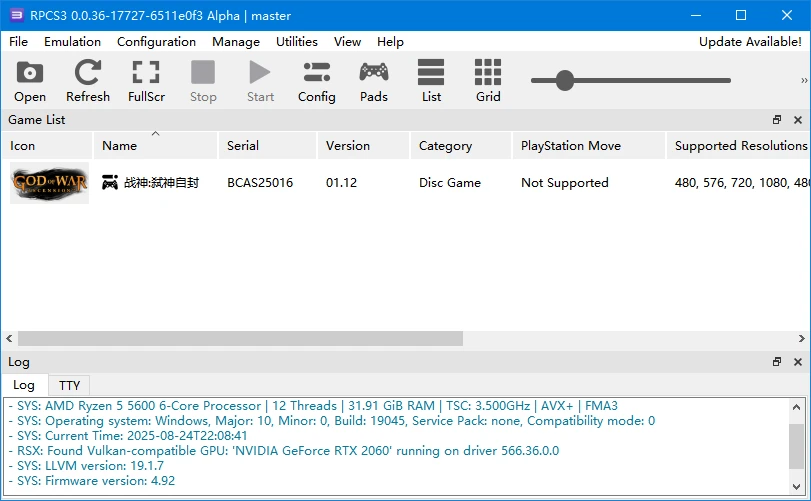Select the TTY tab
Screen dimensions: 811x501
(69, 386)
